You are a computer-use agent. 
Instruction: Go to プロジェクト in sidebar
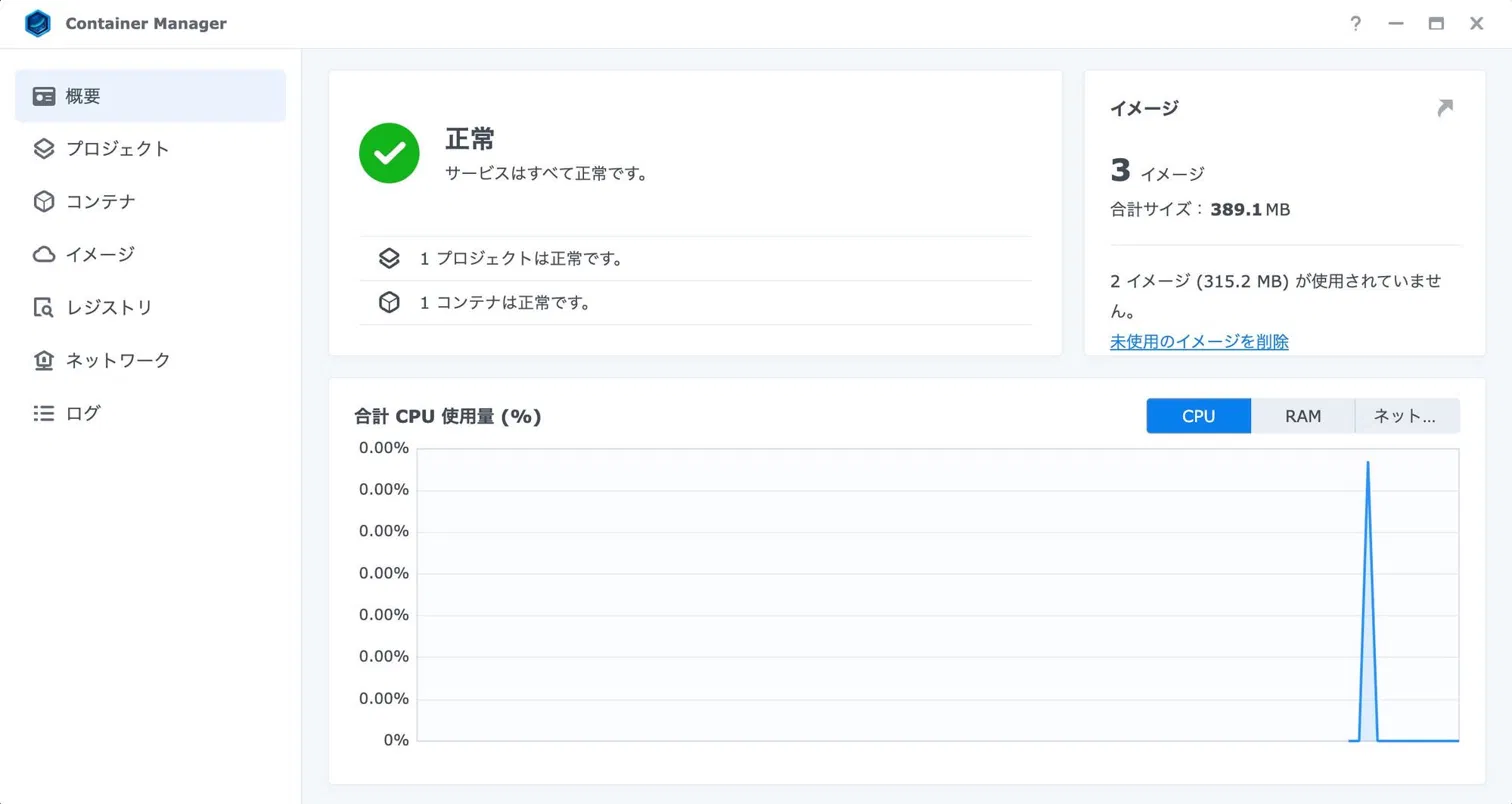click(150, 149)
